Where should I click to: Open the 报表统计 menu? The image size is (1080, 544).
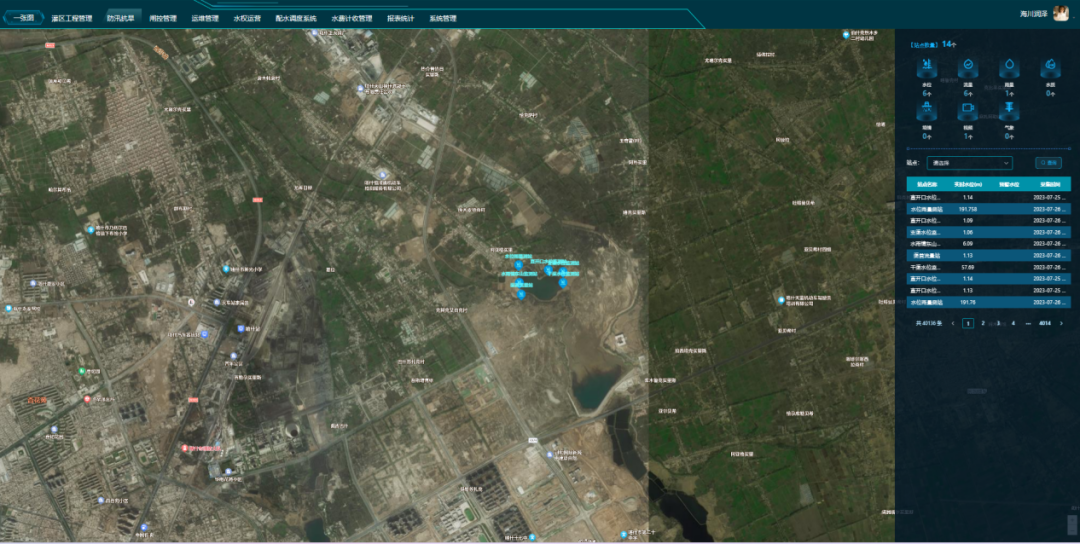[400, 19]
